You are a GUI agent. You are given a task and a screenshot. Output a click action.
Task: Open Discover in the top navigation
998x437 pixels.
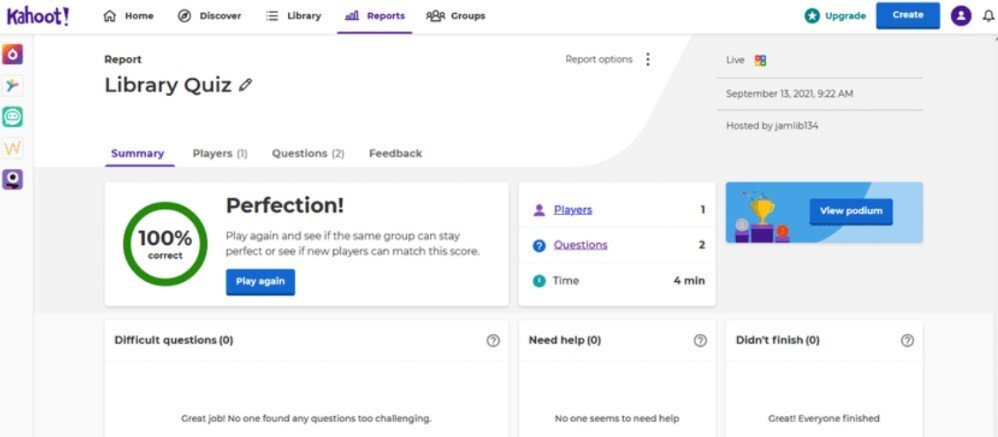[x=209, y=16]
